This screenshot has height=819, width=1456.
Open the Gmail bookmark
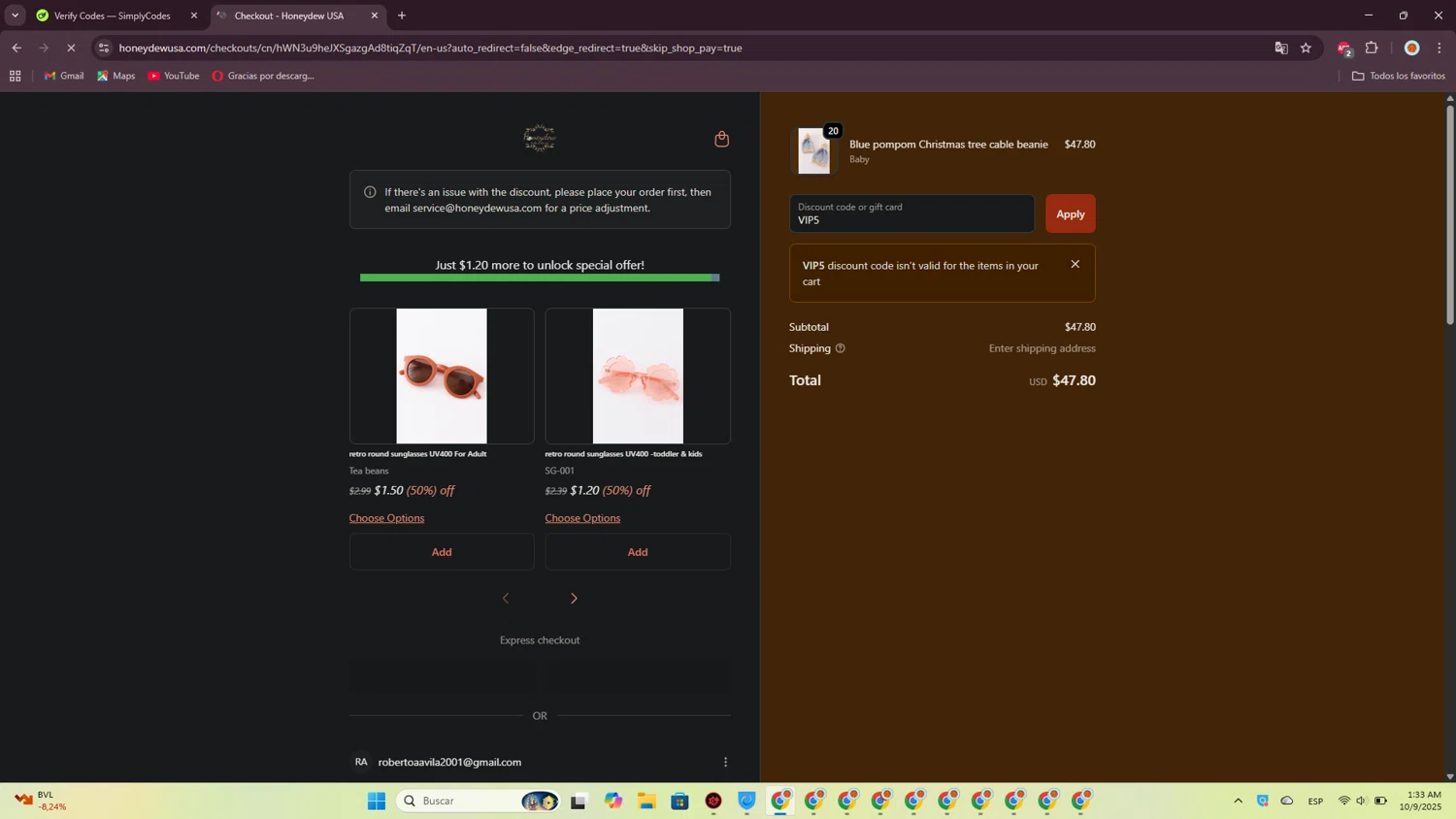click(x=64, y=76)
